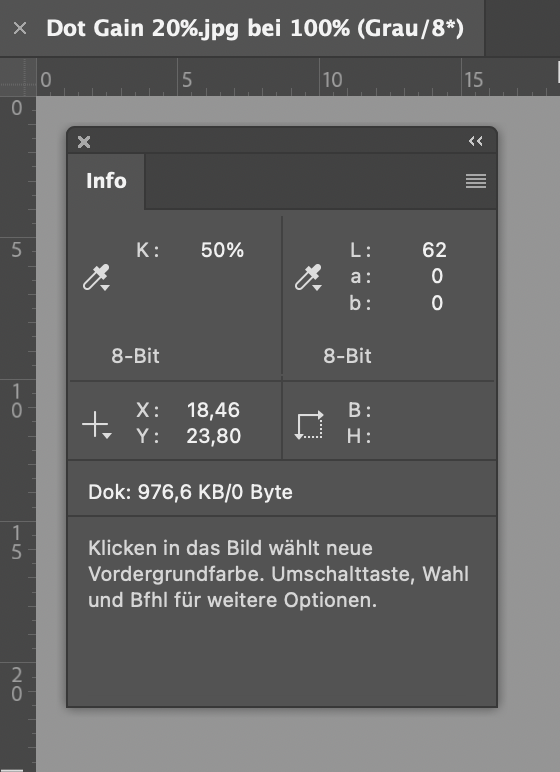Image resolution: width=560 pixels, height=772 pixels.
Task: Click the first eyedropper icon beside K value
Action: pos(96,278)
